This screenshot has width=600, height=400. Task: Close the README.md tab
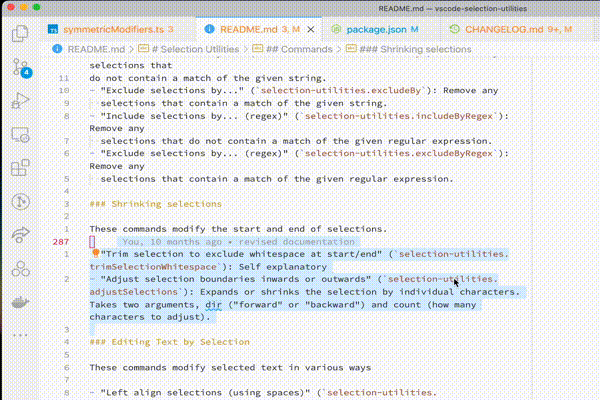click(x=311, y=29)
